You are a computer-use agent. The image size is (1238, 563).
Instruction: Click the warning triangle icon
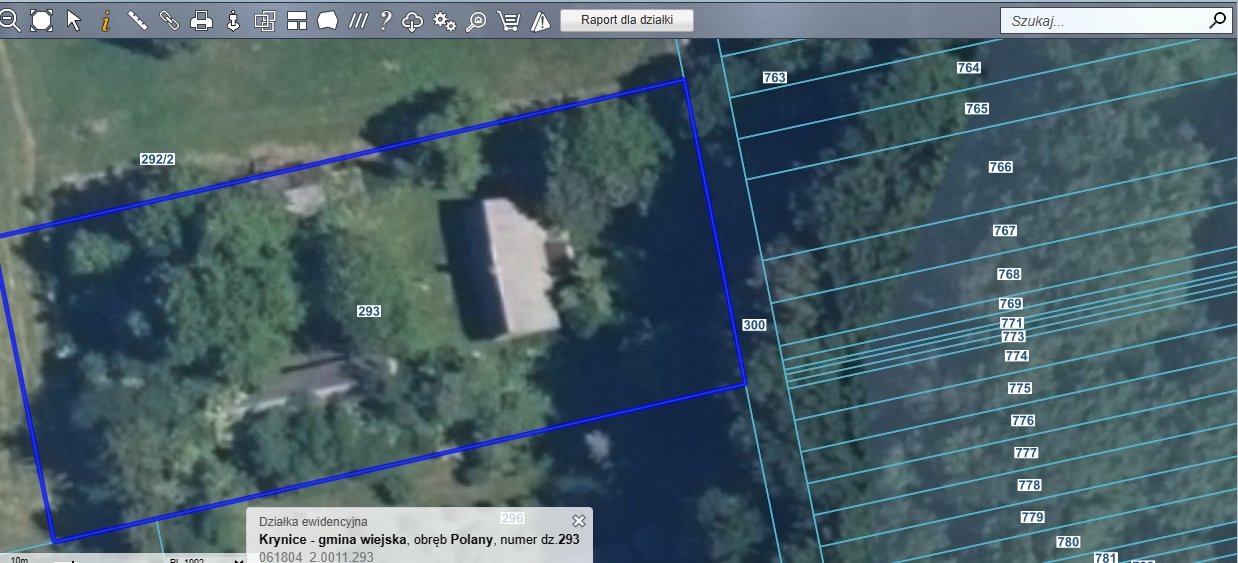(x=540, y=20)
